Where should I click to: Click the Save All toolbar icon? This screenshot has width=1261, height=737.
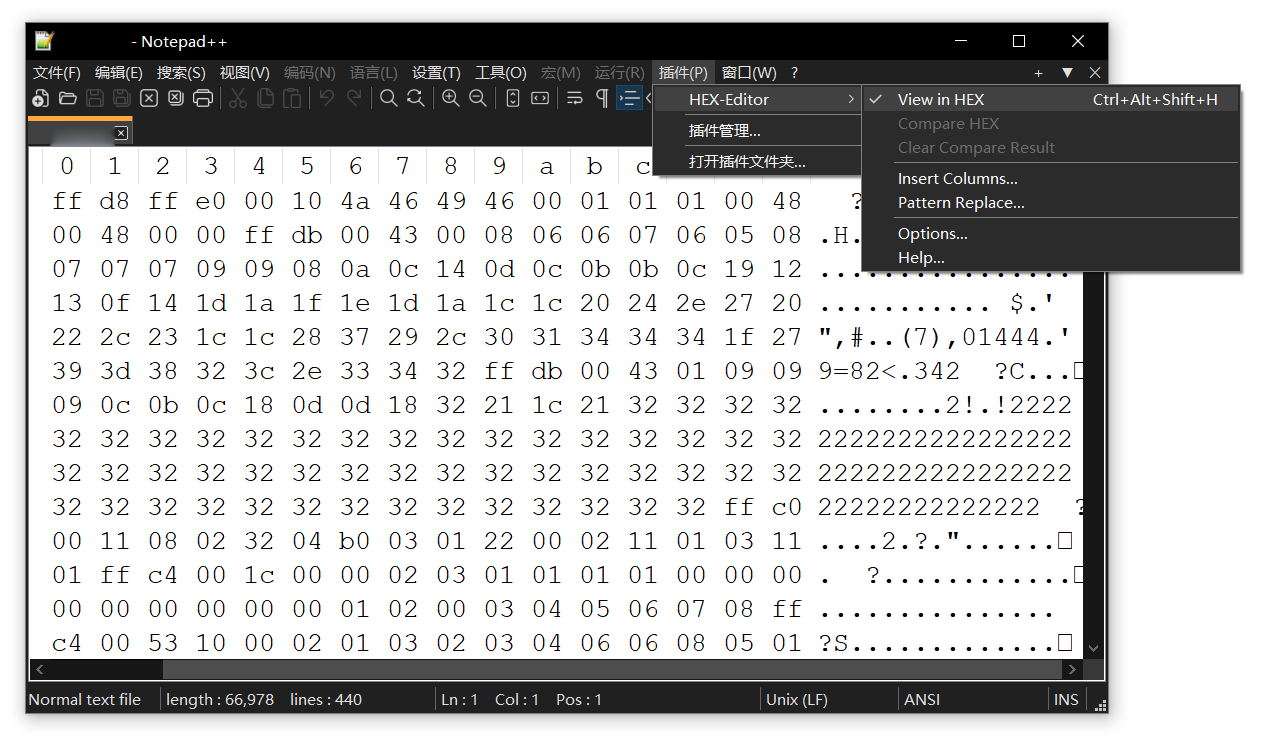click(122, 98)
